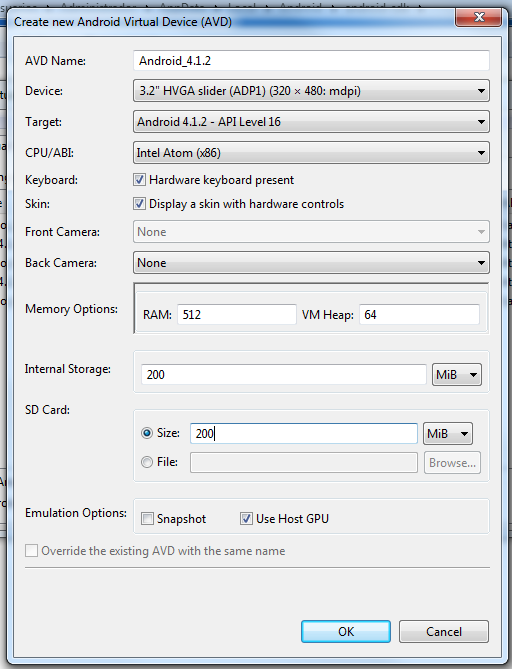Click the RAM value field
512x669 pixels.
(x=236, y=314)
